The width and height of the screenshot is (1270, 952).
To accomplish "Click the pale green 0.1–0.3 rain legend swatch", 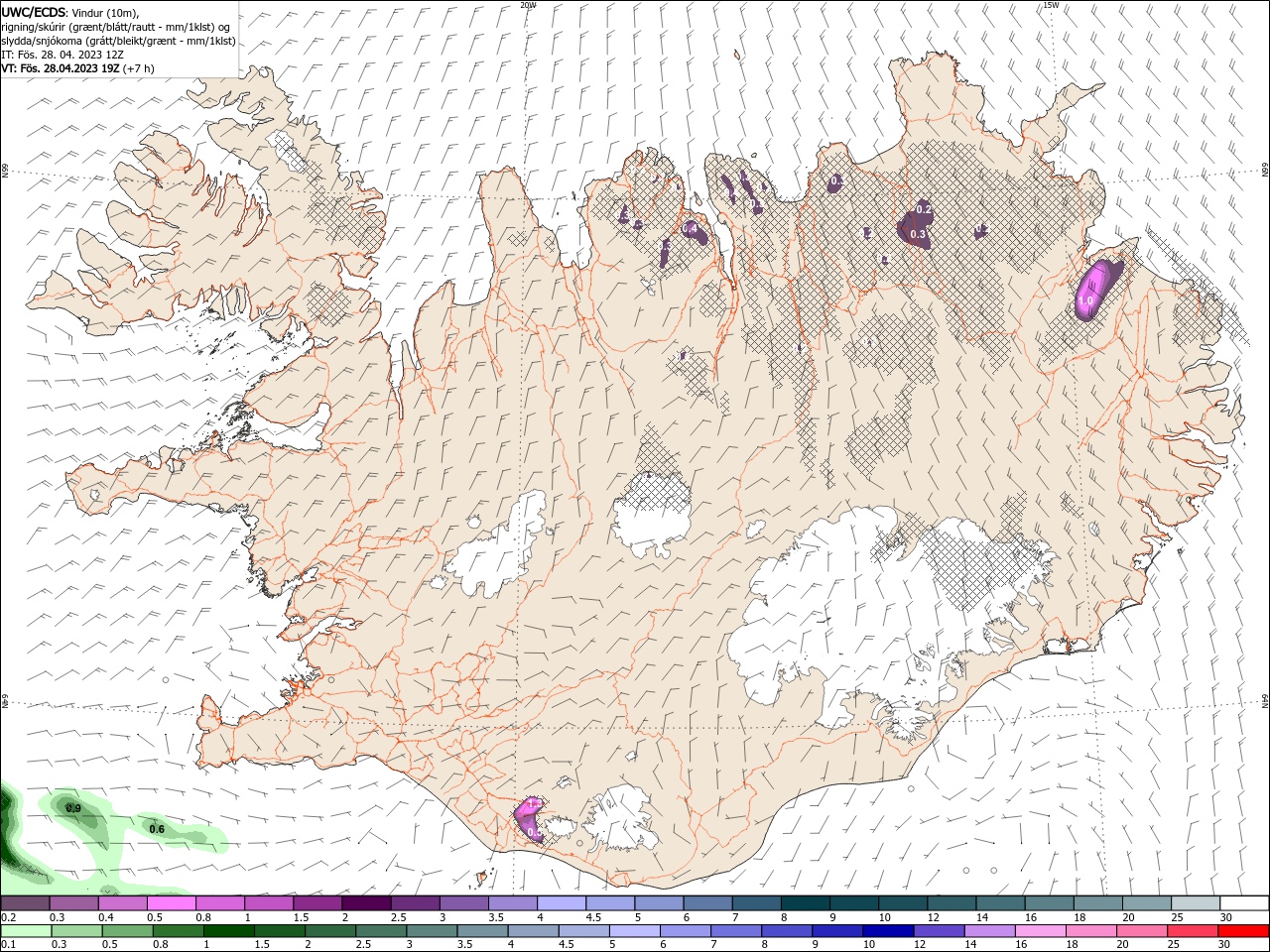I will coord(26,931).
